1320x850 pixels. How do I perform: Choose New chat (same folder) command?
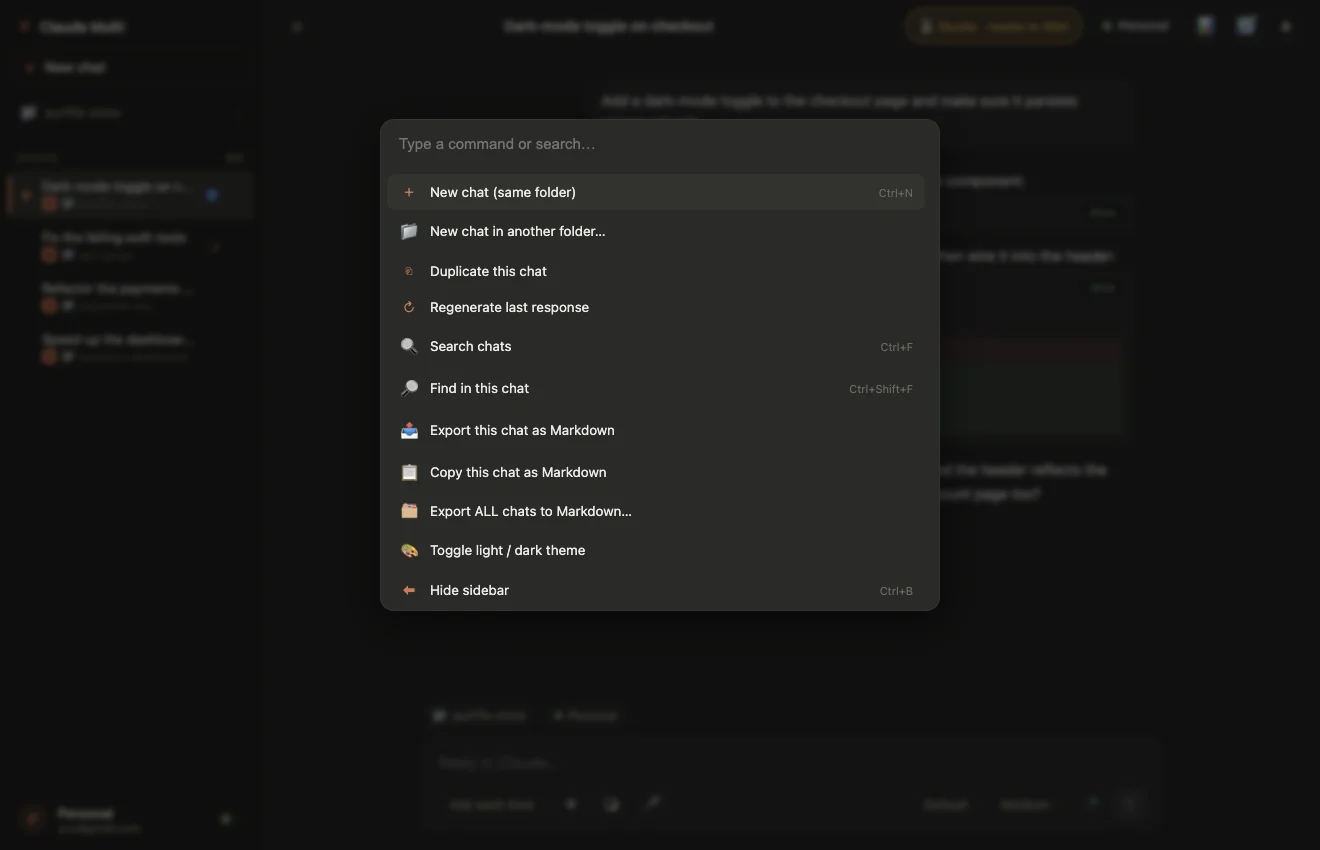coord(656,192)
